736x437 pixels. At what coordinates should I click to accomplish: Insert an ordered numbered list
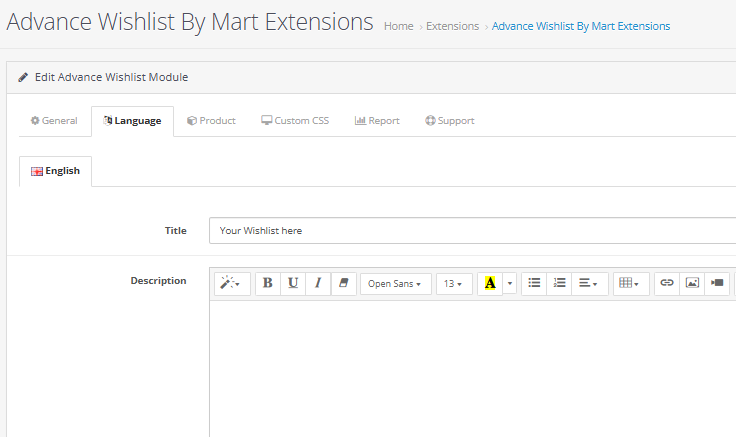tap(560, 283)
